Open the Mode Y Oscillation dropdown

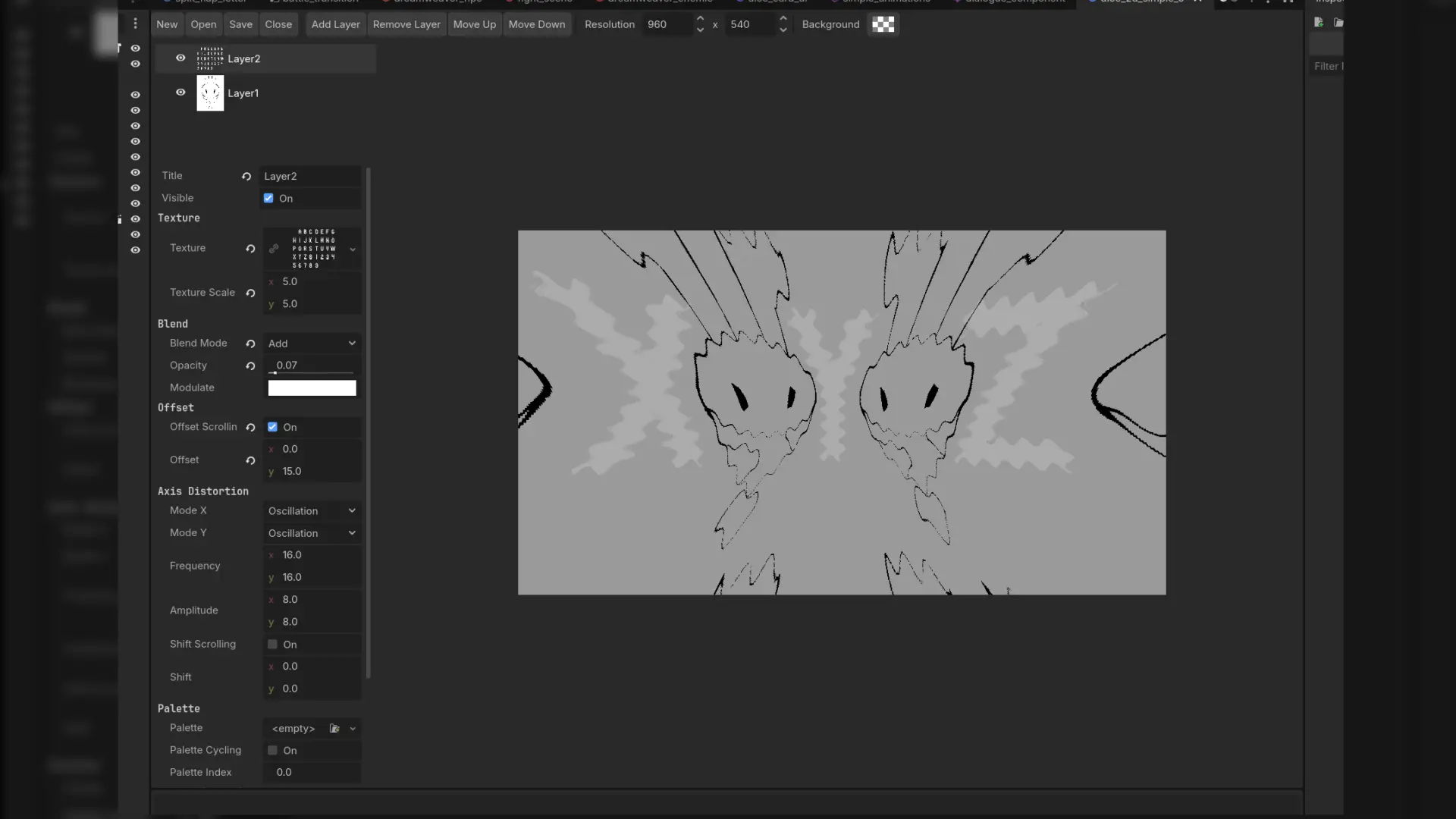click(x=312, y=533)
